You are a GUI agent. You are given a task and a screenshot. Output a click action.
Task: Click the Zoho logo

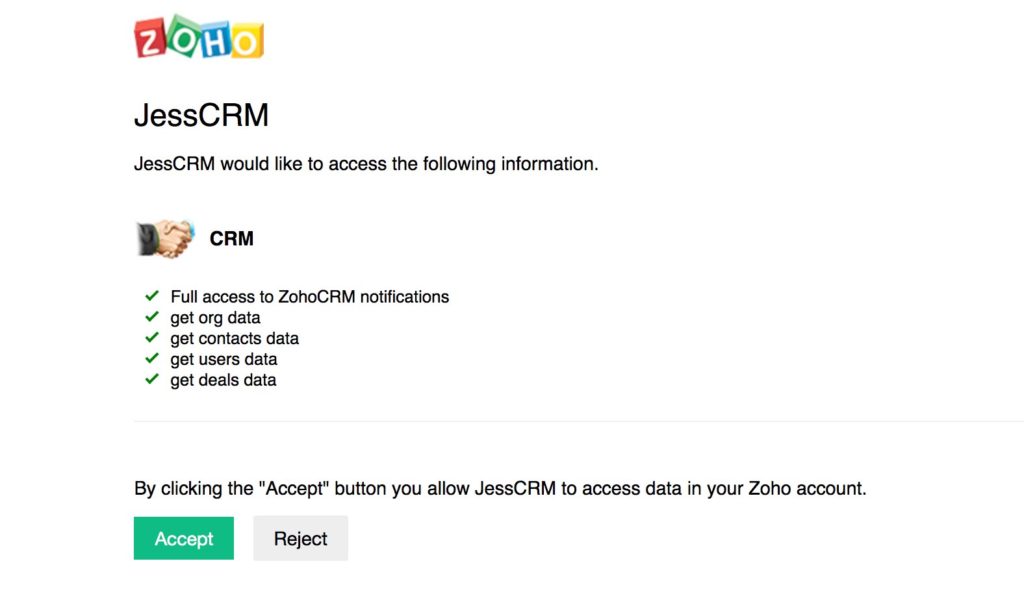coord(199,37)
